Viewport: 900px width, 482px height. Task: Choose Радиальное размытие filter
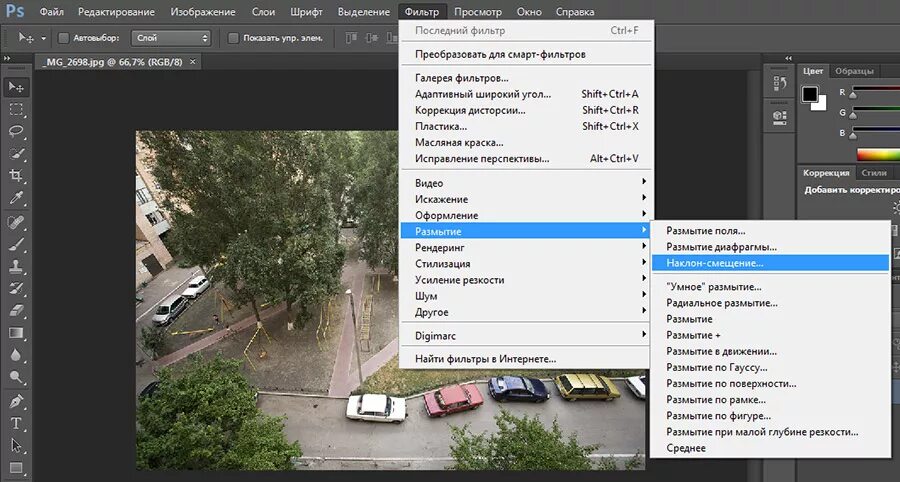(770, 303)
